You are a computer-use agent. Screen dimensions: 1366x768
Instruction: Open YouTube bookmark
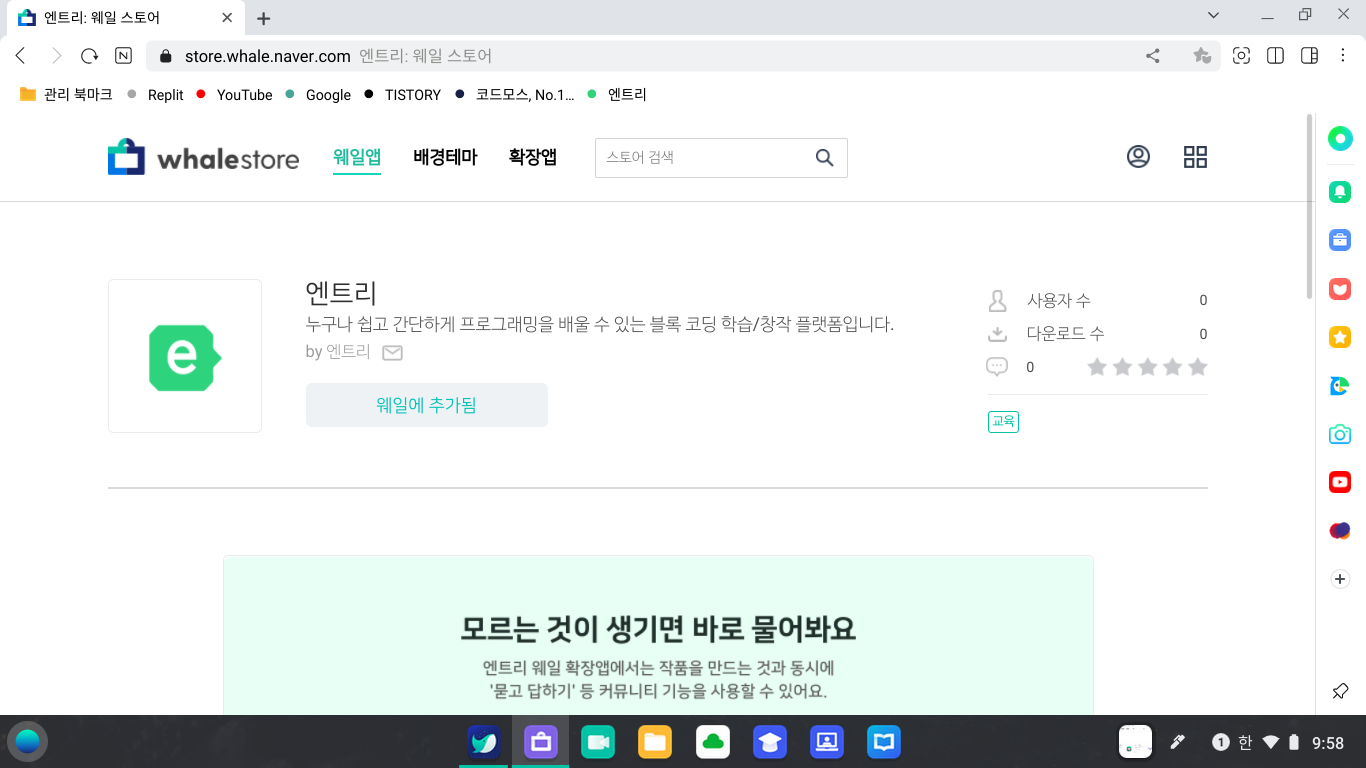point(235,95)
